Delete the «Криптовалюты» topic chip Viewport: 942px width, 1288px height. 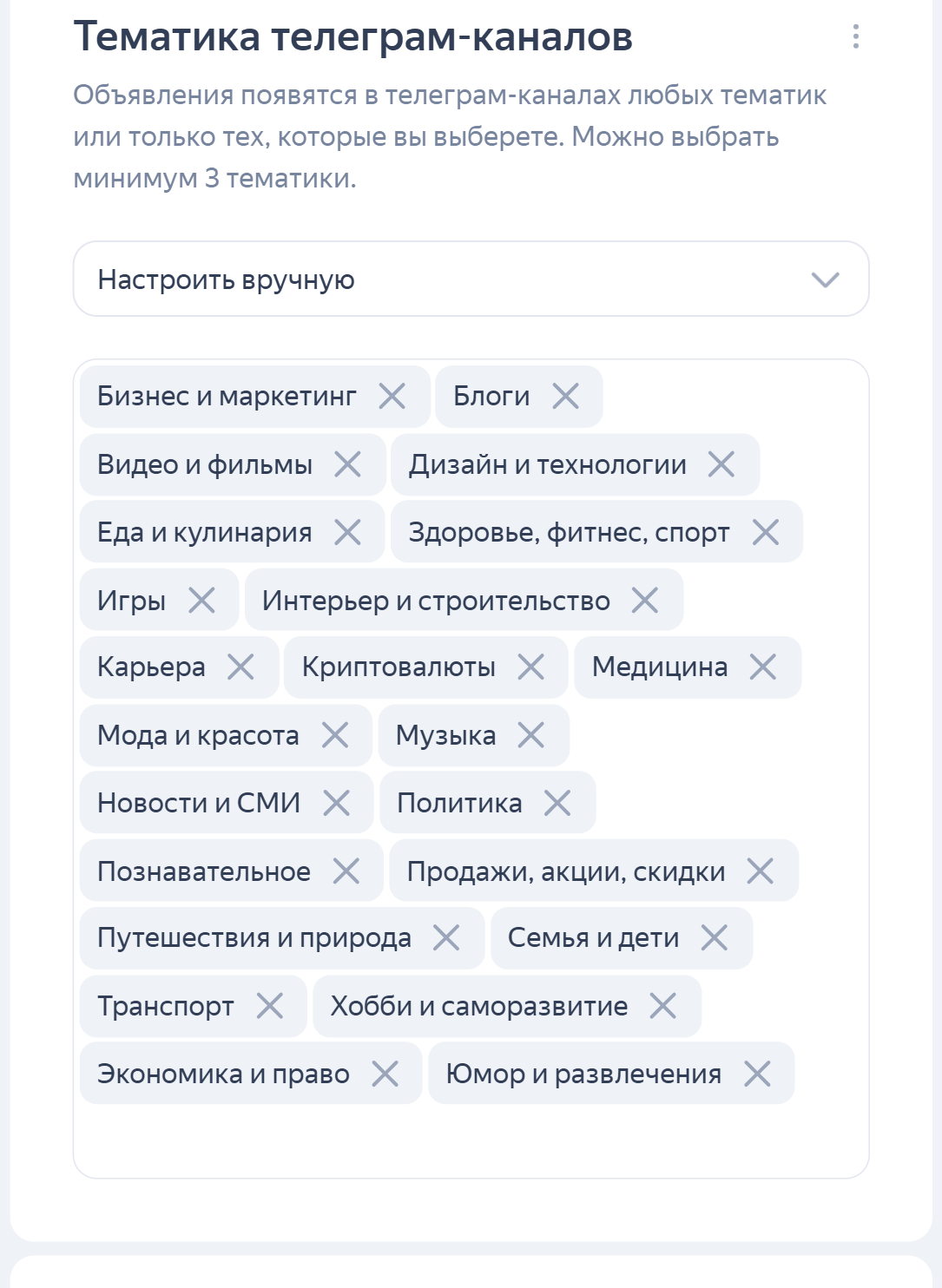tap(531, 667)
